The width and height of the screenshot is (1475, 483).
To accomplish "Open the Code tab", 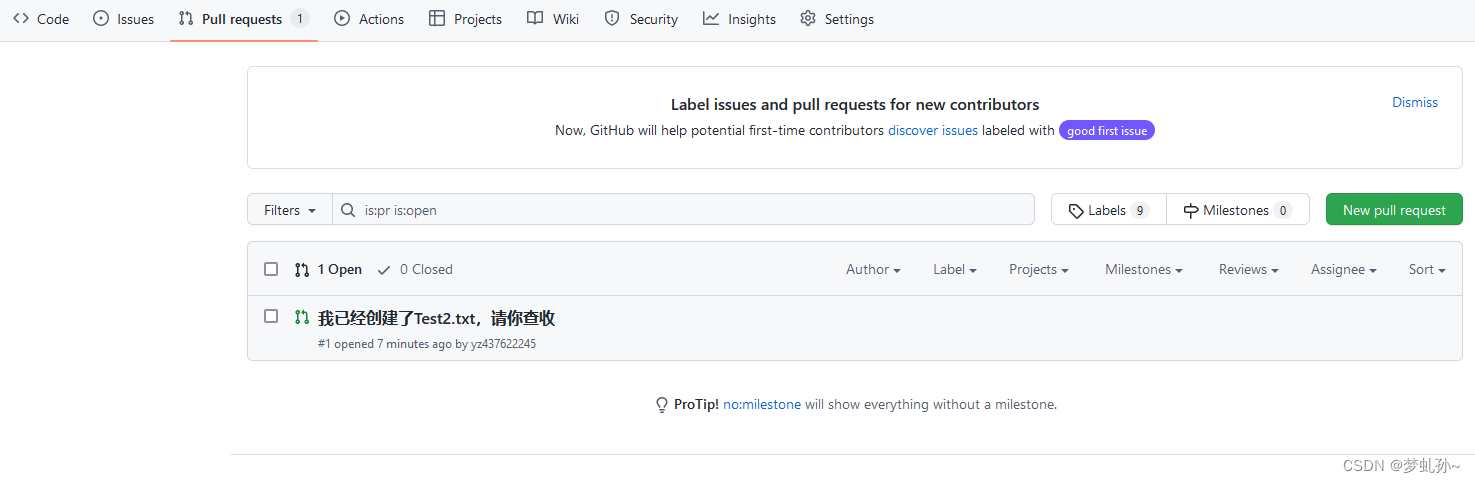I will click(x=41, y=19).
